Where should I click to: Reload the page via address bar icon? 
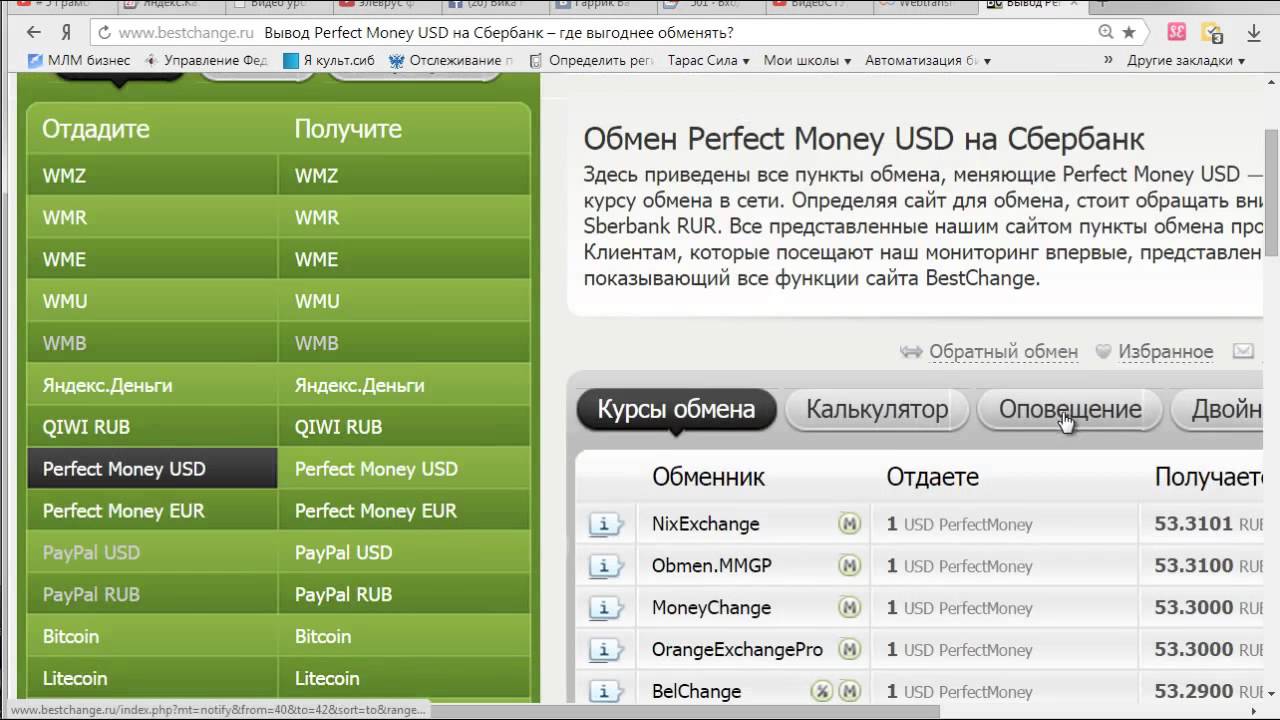point(104,32)
